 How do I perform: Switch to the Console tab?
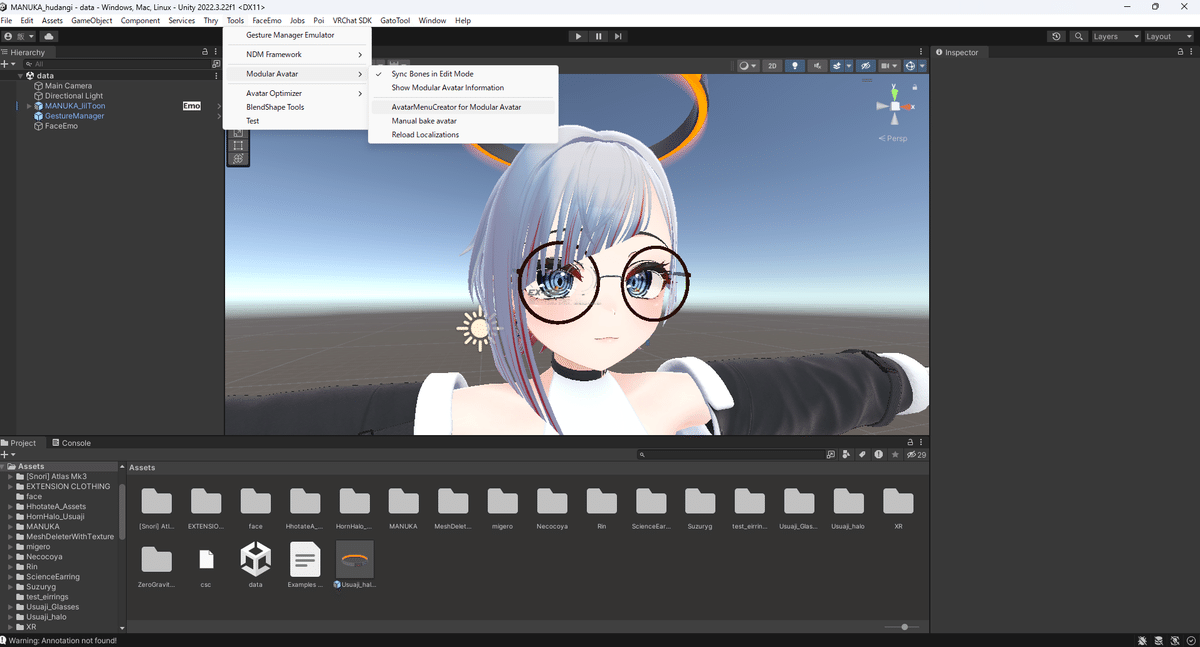click(x=70, y=443)
